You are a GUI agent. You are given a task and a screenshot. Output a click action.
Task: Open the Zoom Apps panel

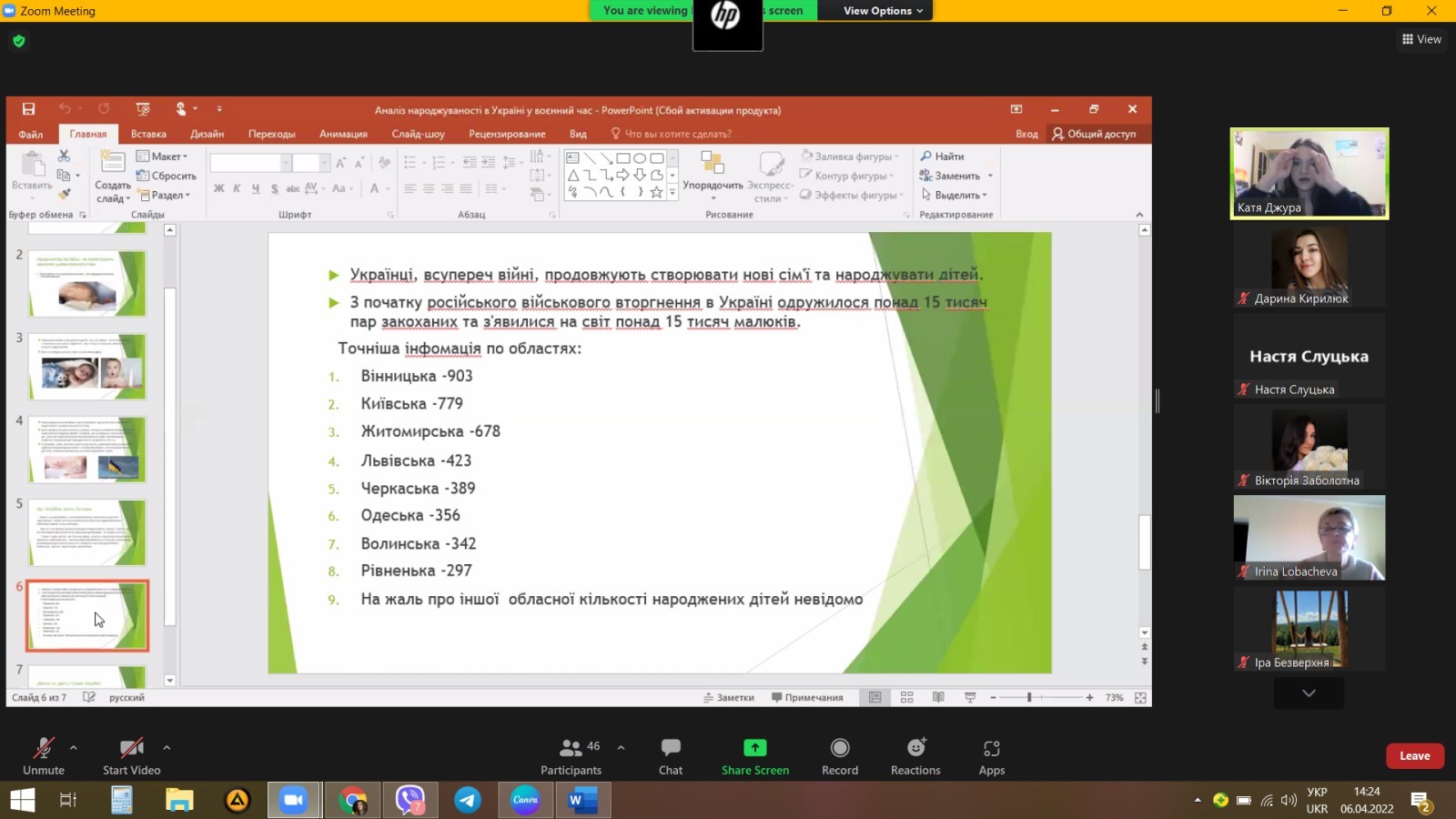coord(991,755)
